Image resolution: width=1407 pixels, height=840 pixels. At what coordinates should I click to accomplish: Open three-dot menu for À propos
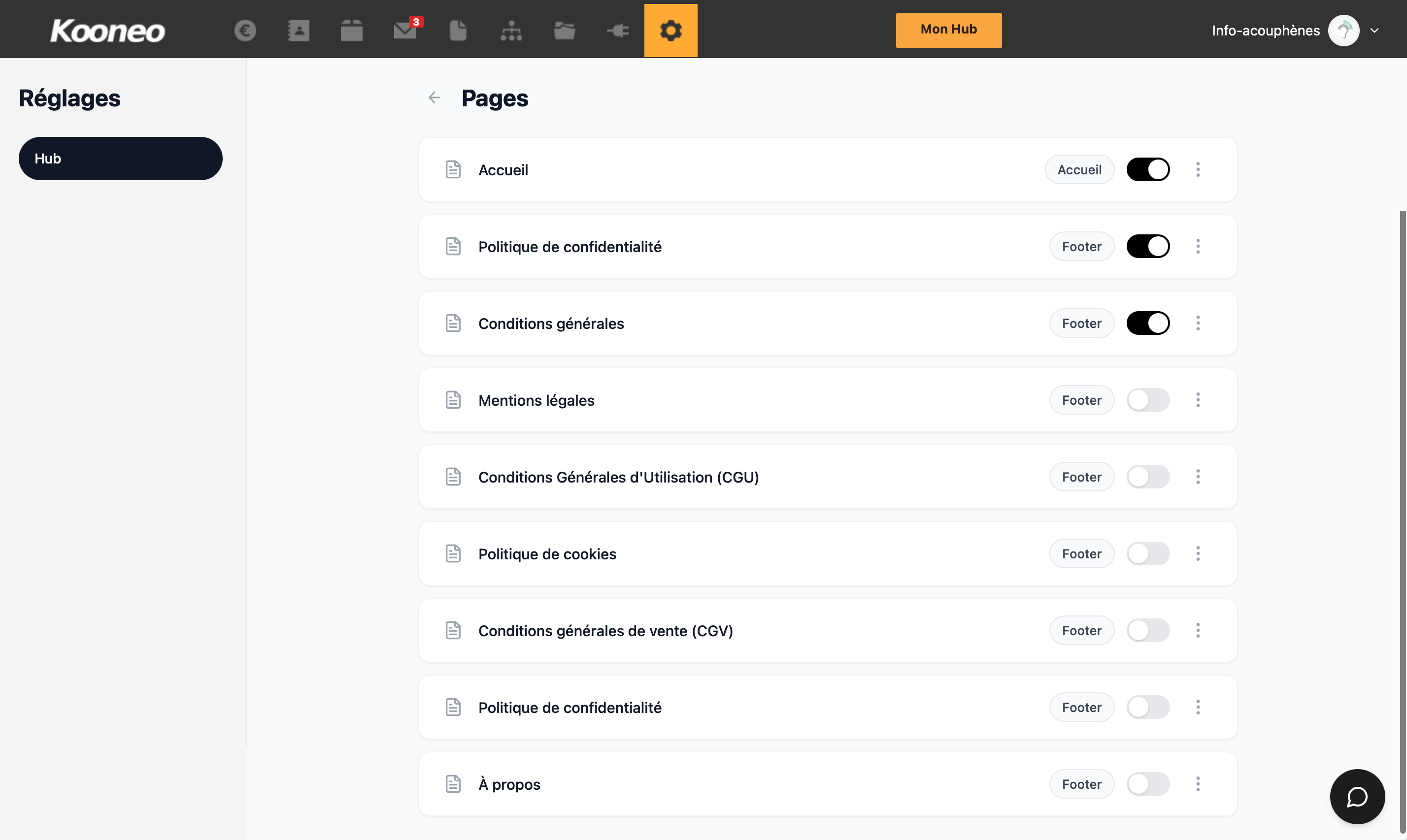(x=1198, y=784)
